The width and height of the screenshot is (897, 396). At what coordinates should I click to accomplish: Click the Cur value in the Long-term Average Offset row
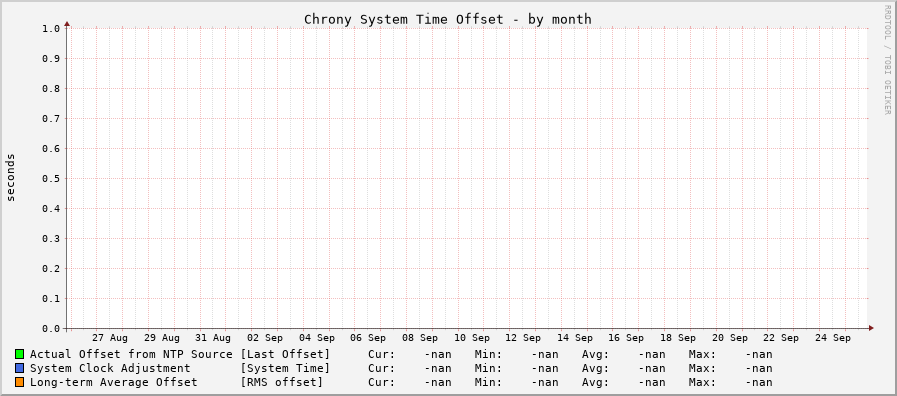pos(438,382)
